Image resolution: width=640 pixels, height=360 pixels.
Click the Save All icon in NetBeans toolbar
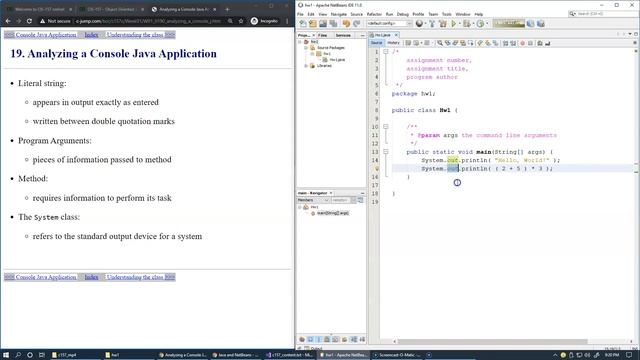pyautogui.click(x=333, y=24)
